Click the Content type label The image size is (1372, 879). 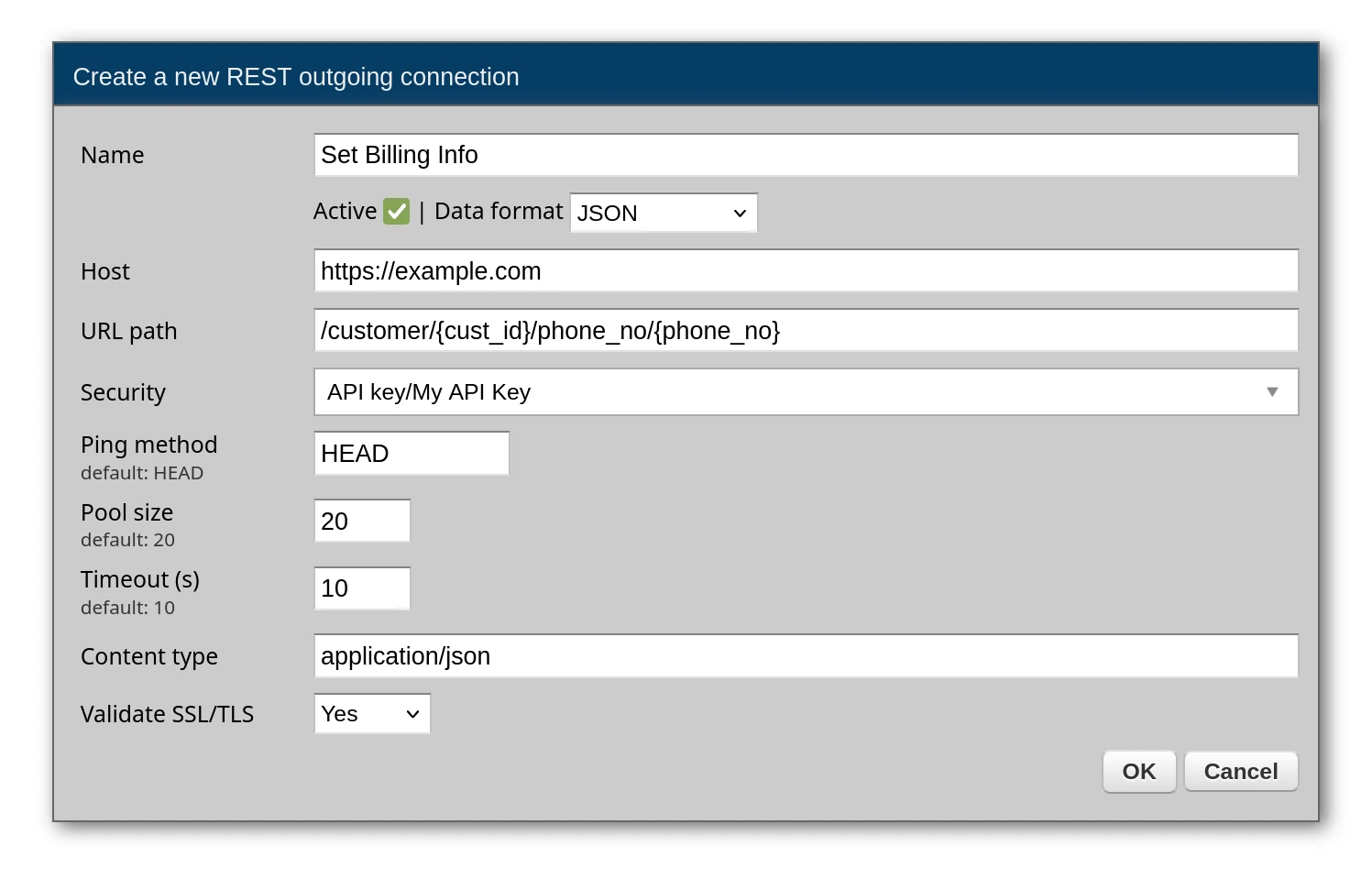[148, 656]
